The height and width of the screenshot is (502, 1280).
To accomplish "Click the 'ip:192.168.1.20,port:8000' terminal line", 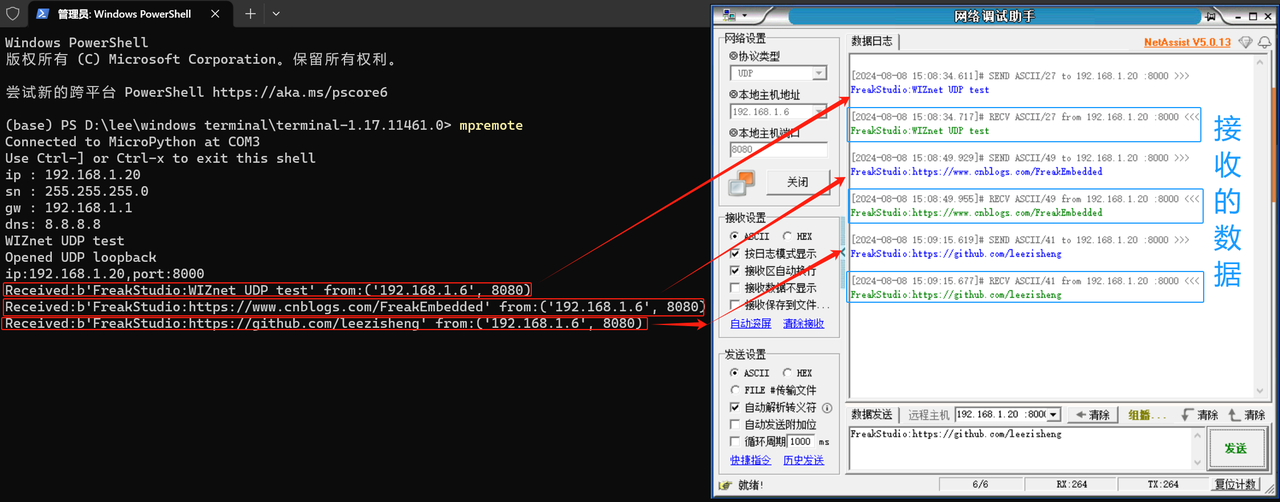I will click(x=105, y=274).
